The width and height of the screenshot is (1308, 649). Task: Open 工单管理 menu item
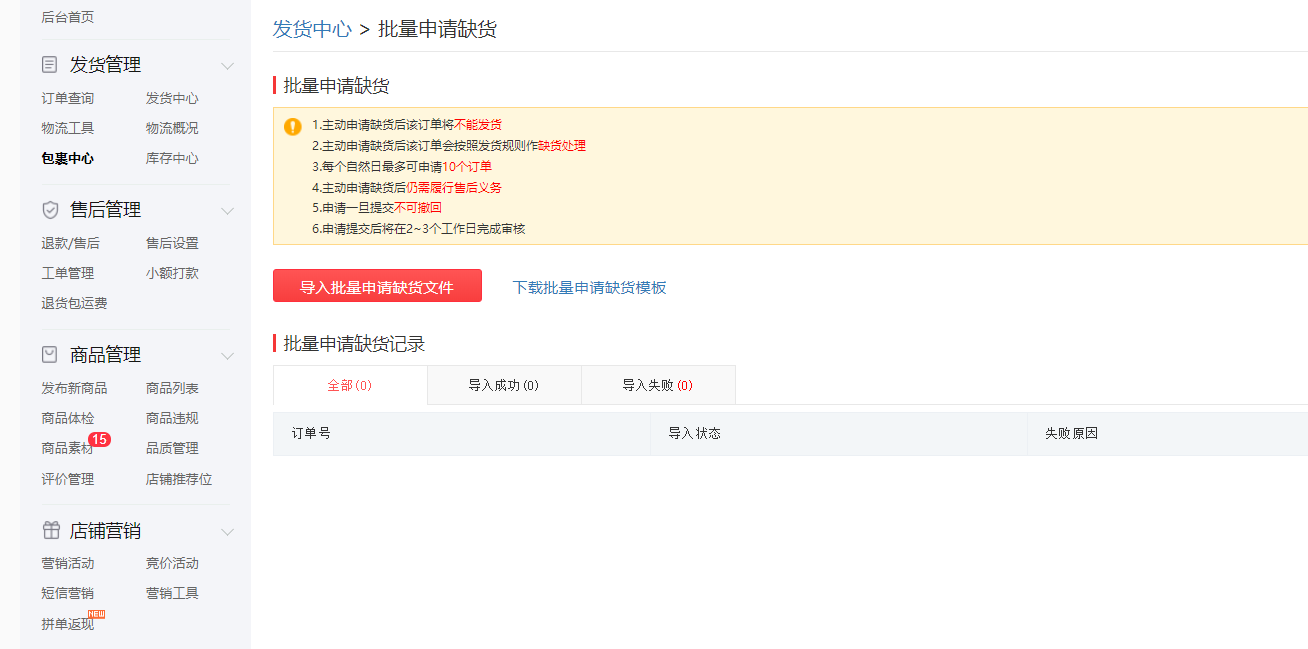(68, 273)
